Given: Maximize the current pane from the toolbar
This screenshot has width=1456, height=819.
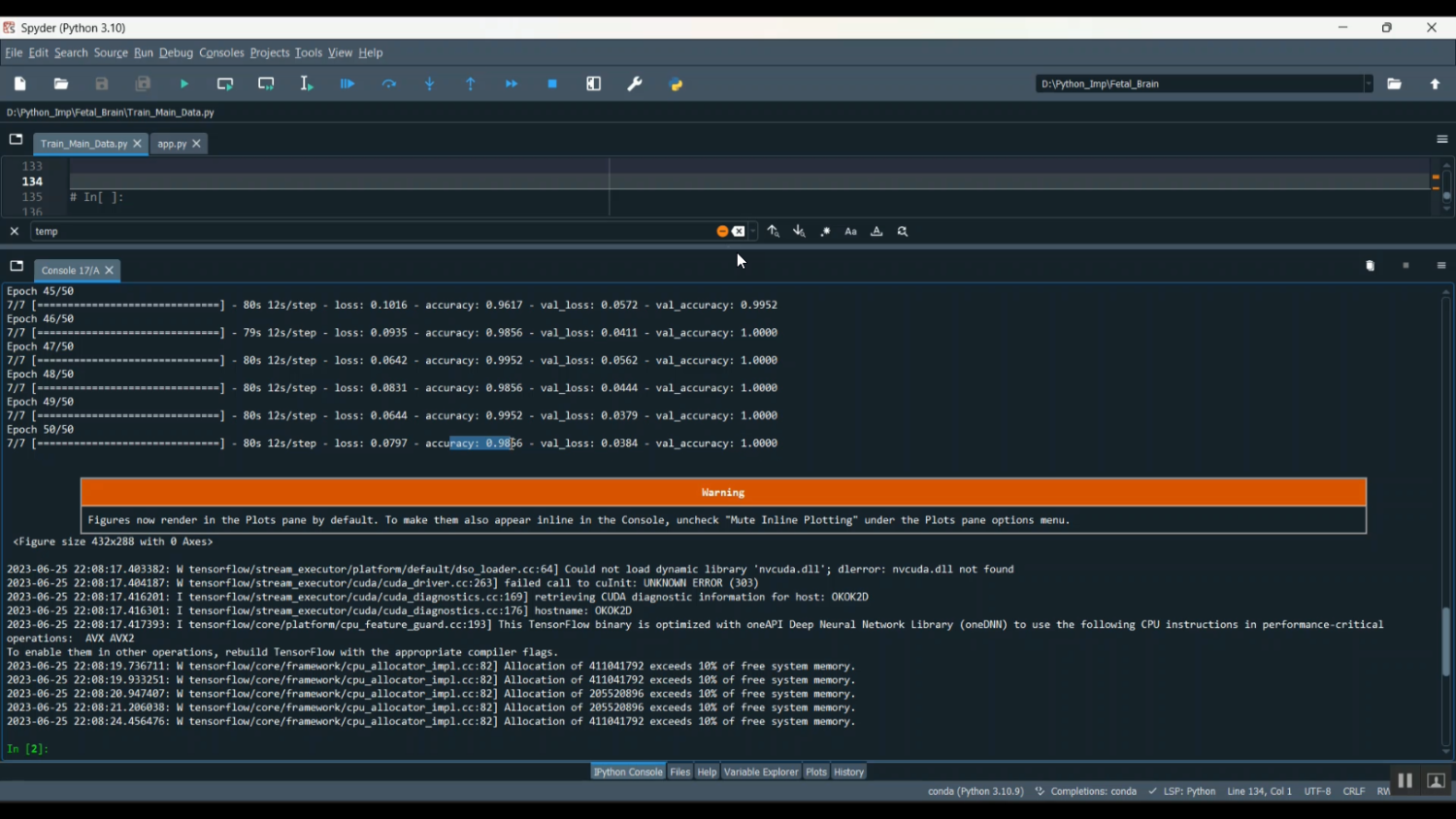Looking at the screenshot, I should (x=594, y=84).
